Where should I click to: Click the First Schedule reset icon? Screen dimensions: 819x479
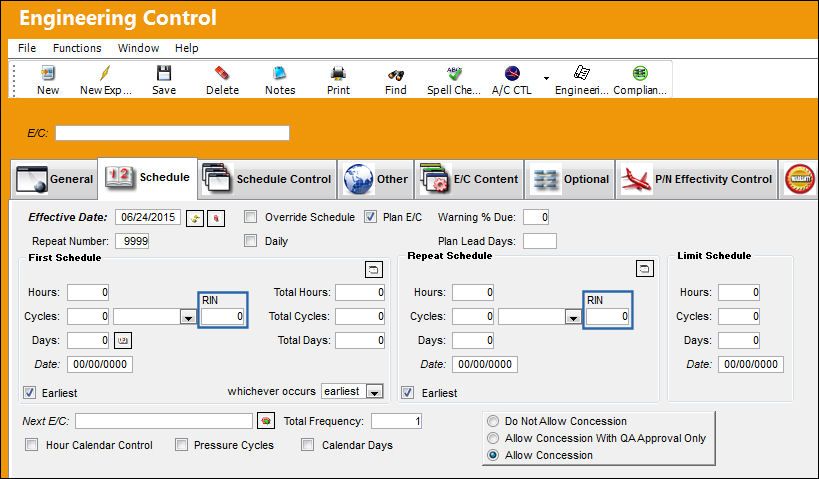pyautogui.click(x=373, y=270)
